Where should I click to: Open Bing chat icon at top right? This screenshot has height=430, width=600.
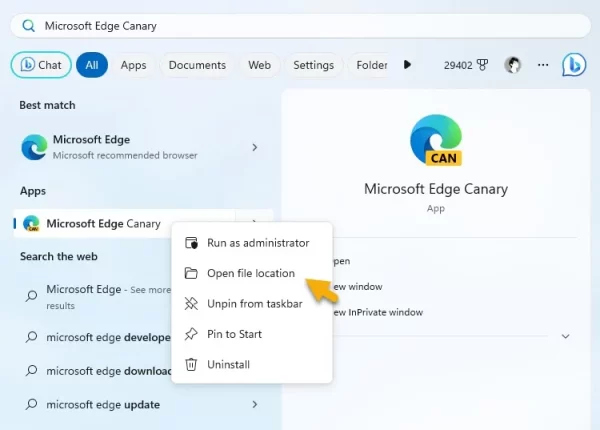(574, 64)
